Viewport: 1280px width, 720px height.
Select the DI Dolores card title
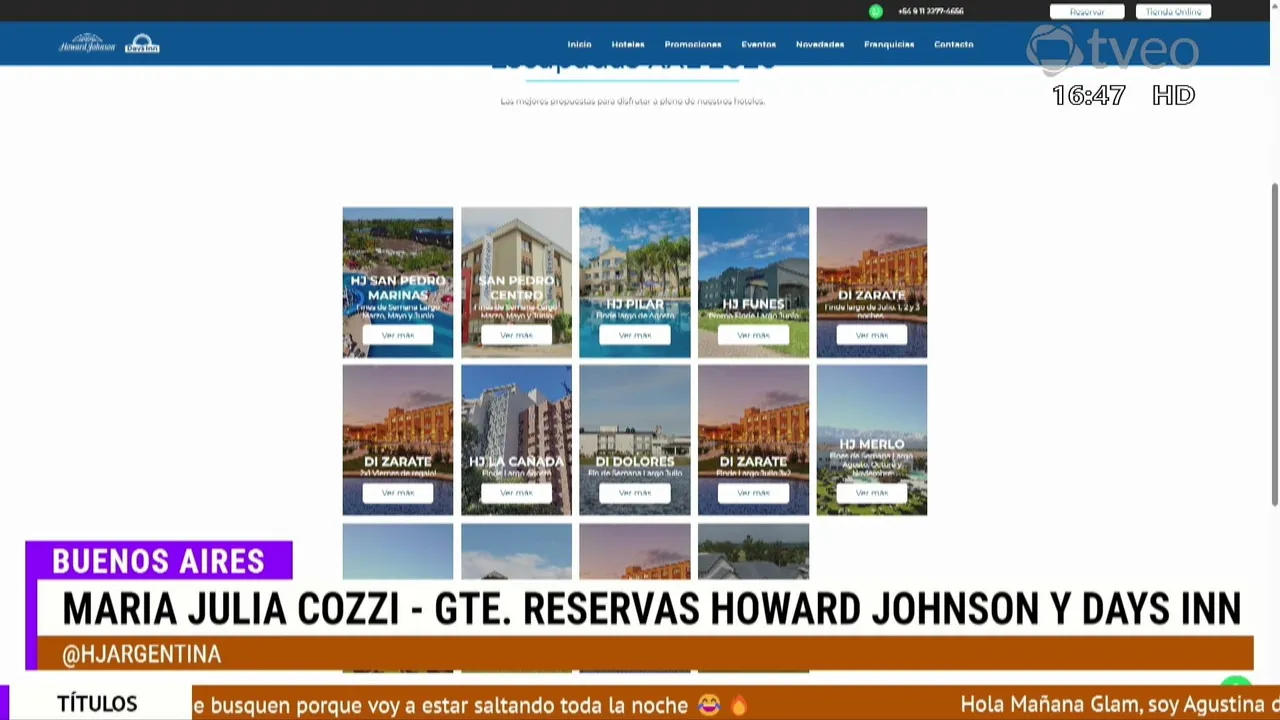[635, 462]
